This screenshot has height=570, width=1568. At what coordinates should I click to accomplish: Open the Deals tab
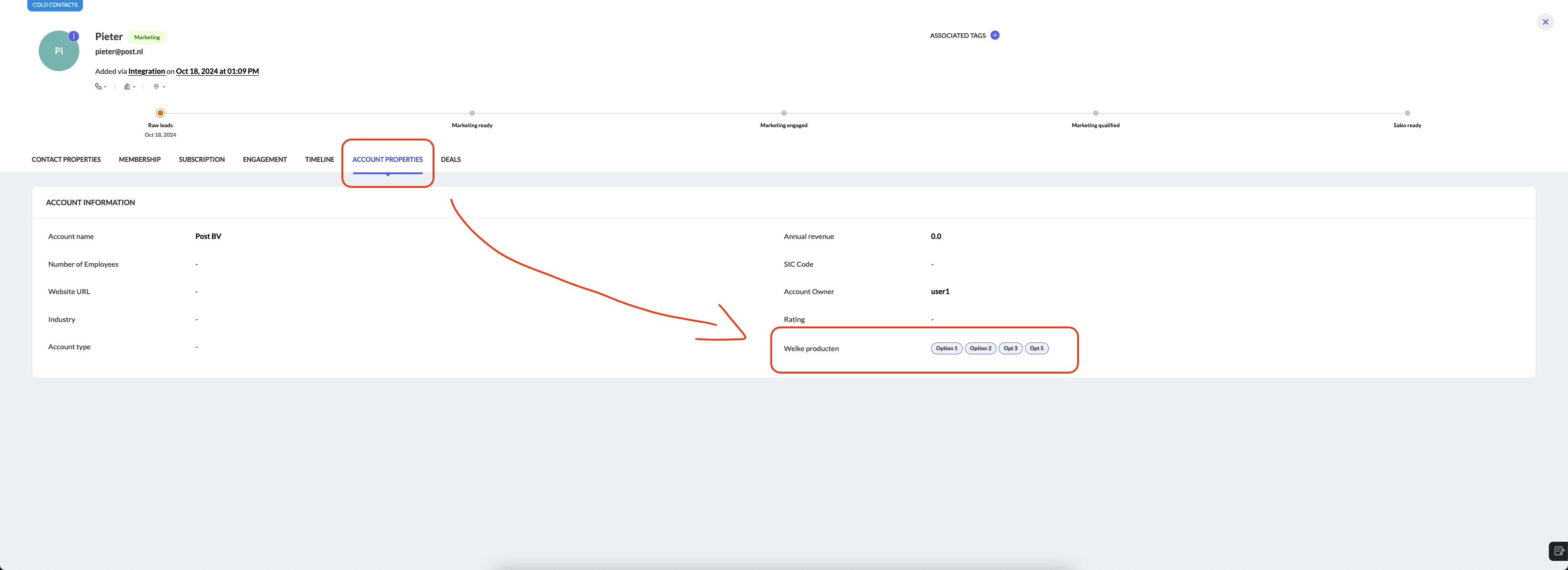click(450, 160)
